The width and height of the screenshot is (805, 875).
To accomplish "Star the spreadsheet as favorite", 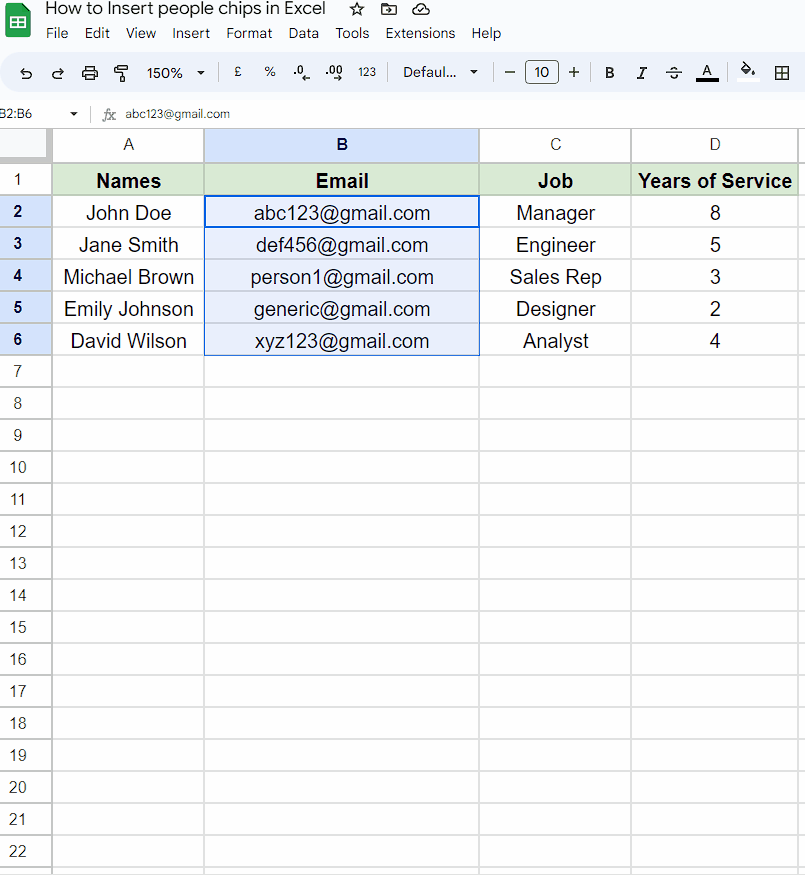I will 356,9.
